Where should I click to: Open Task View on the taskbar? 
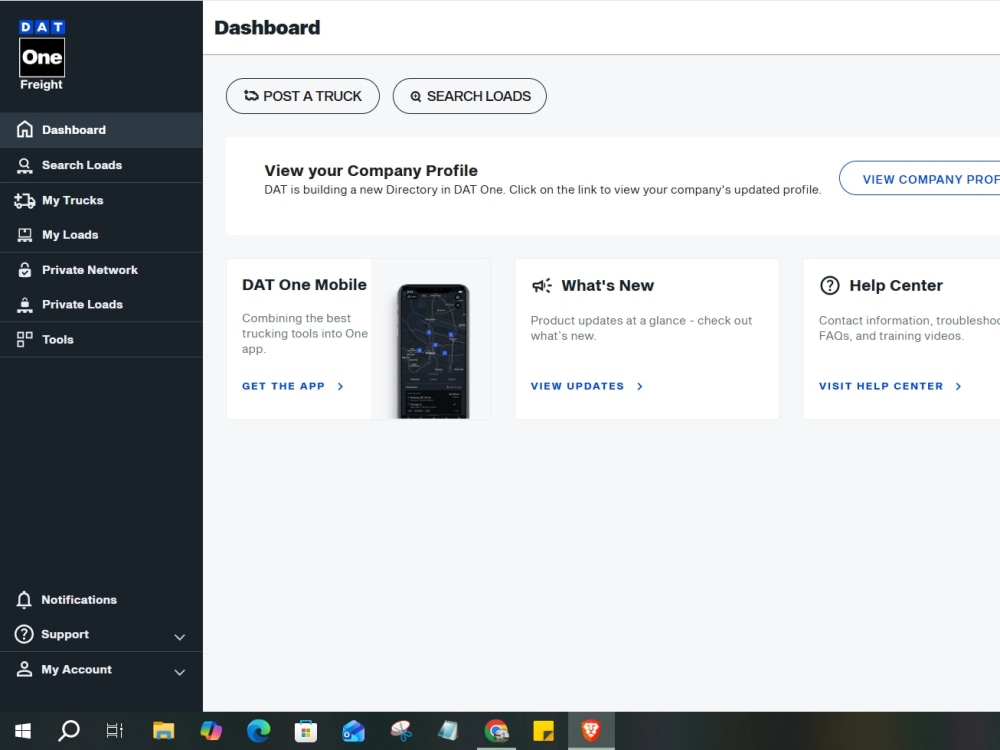115,731
